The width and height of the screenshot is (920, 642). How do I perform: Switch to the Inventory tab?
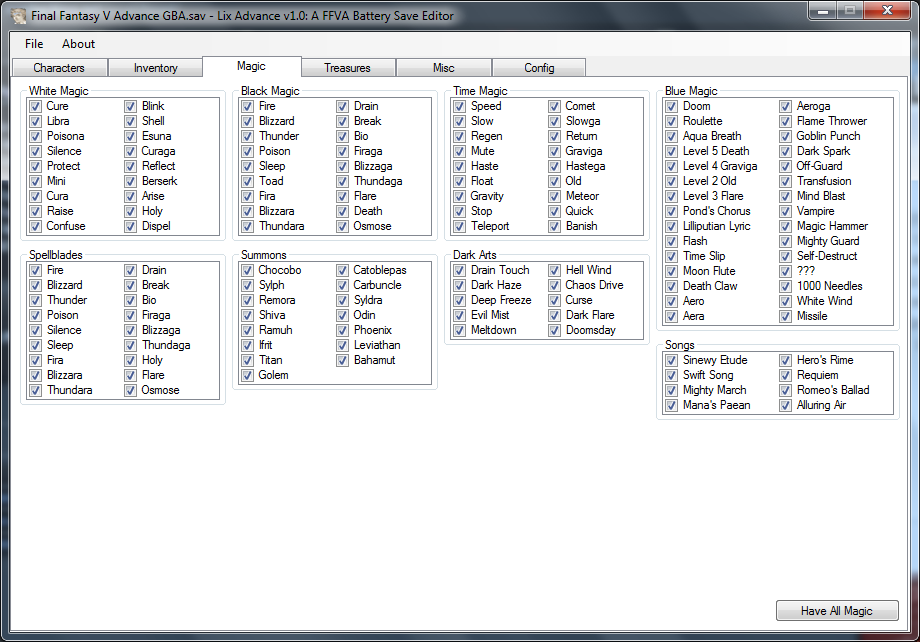(x=155, y=68)
